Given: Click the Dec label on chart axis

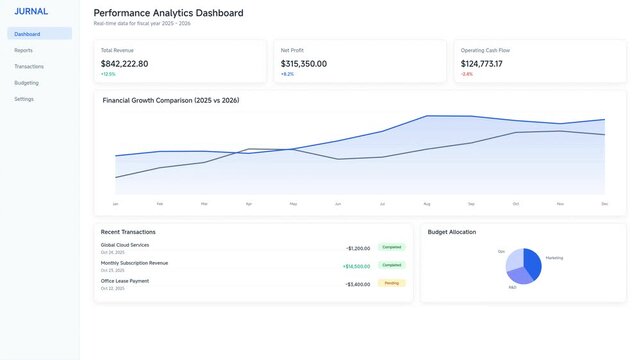Looking at the screenshot, I should point(605,203).
